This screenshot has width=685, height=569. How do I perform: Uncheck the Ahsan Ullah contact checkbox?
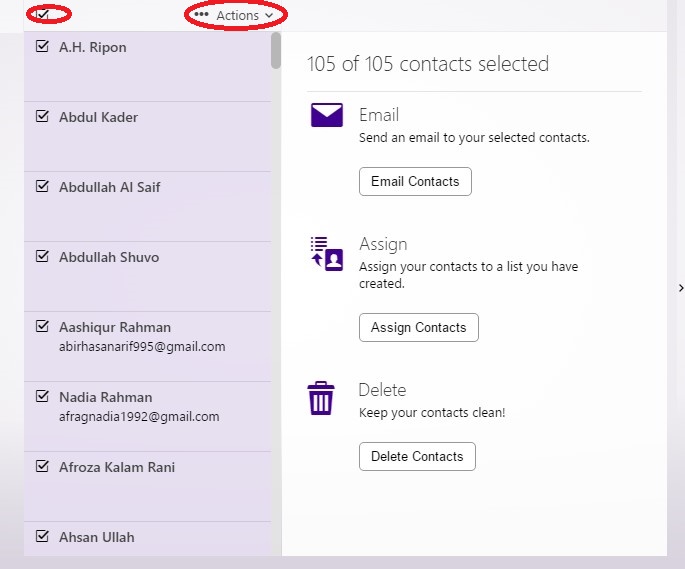coord(42,536)
